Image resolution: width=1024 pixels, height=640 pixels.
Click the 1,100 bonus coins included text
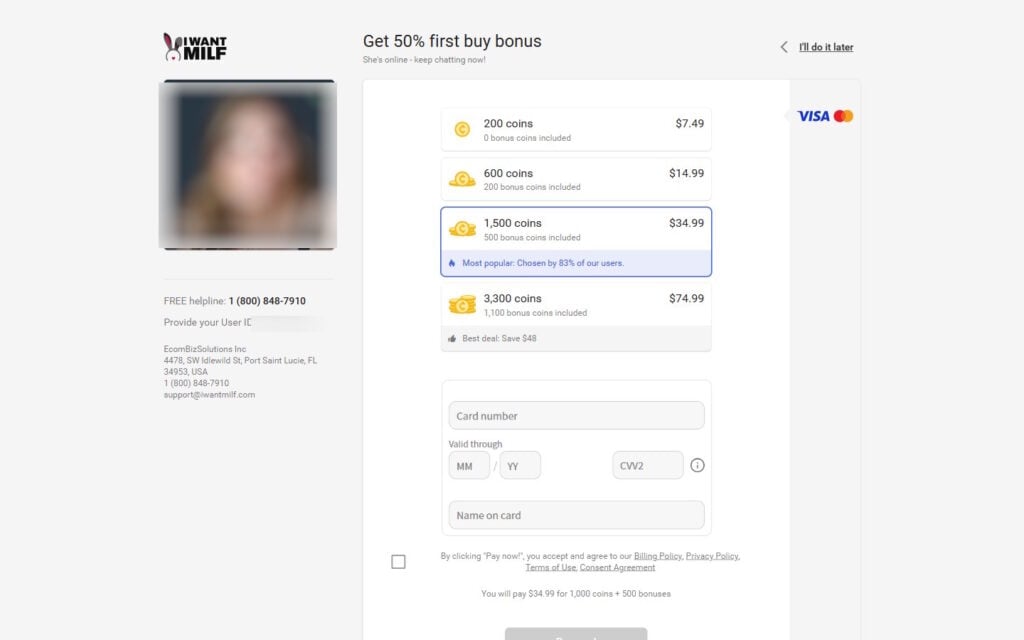535,313
